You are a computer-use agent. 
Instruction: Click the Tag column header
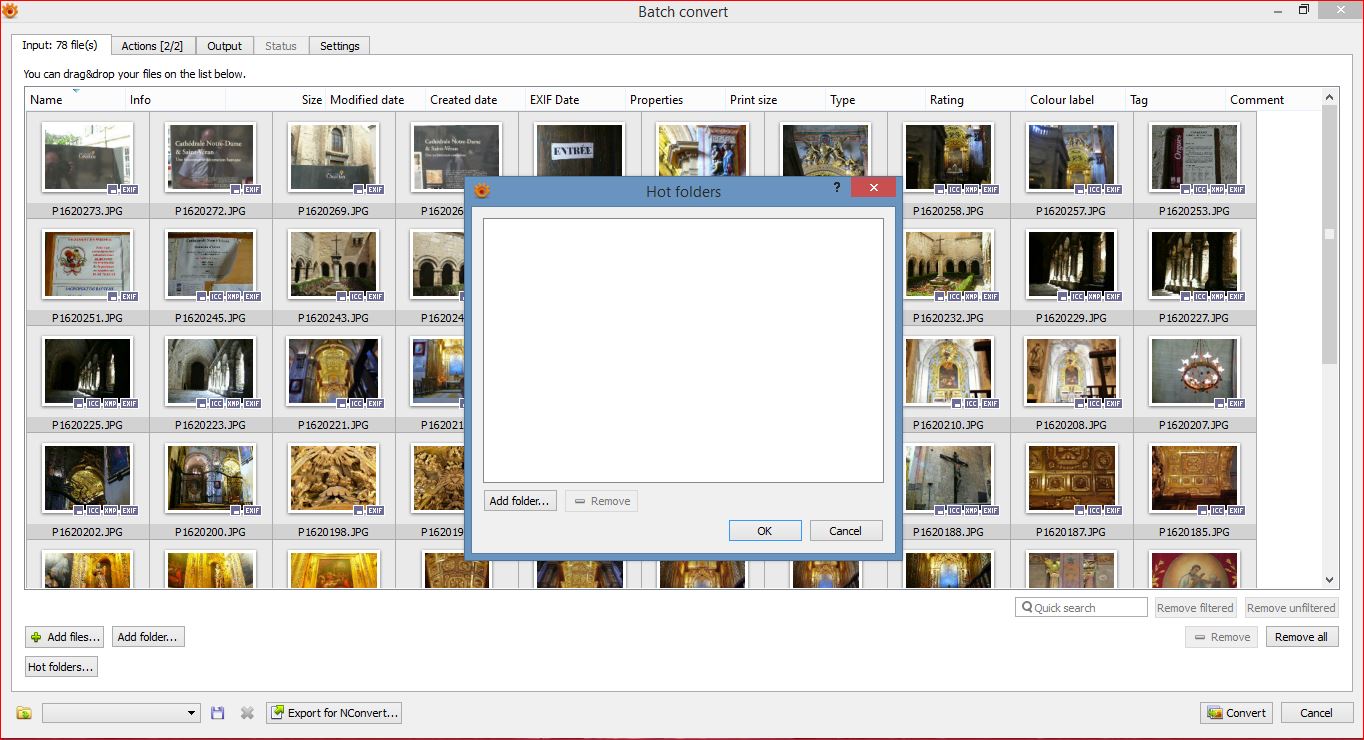[x=1175, y=100]
